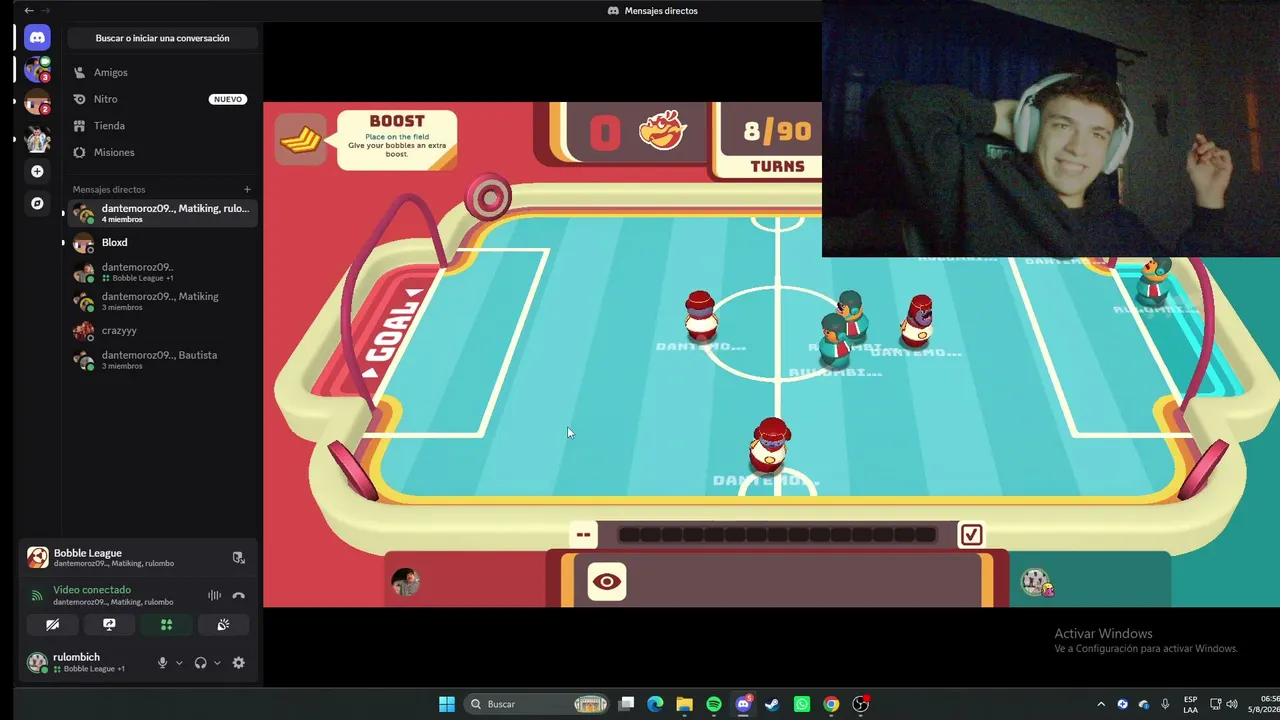This screenshot has width=1280, height=720.
Task: Deafen audio with the headphones icon
Action: (x=200, y=663)
